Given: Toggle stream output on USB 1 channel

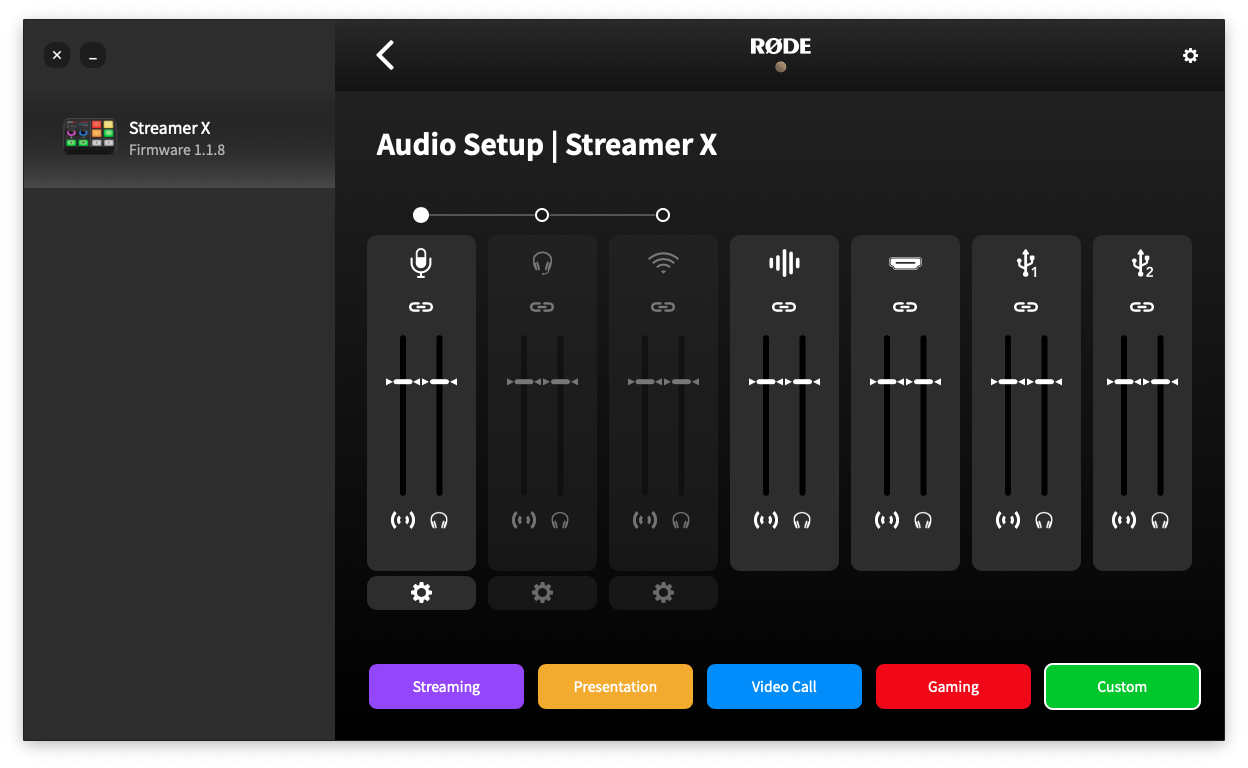Looking at the screenshot, I should [1008, 520].
